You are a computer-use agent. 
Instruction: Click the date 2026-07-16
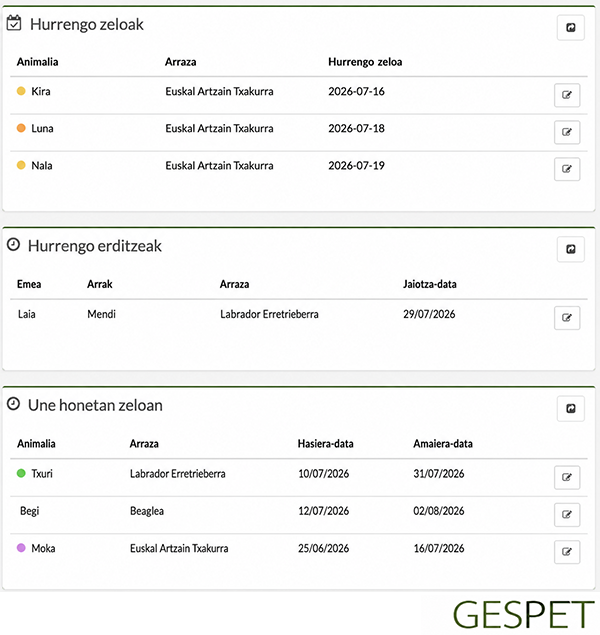[x=356, y=91]
